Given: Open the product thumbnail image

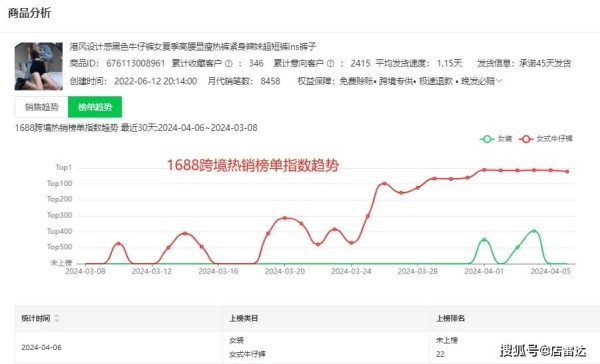Looking at the screenshot, I should [x=39, y=66].
